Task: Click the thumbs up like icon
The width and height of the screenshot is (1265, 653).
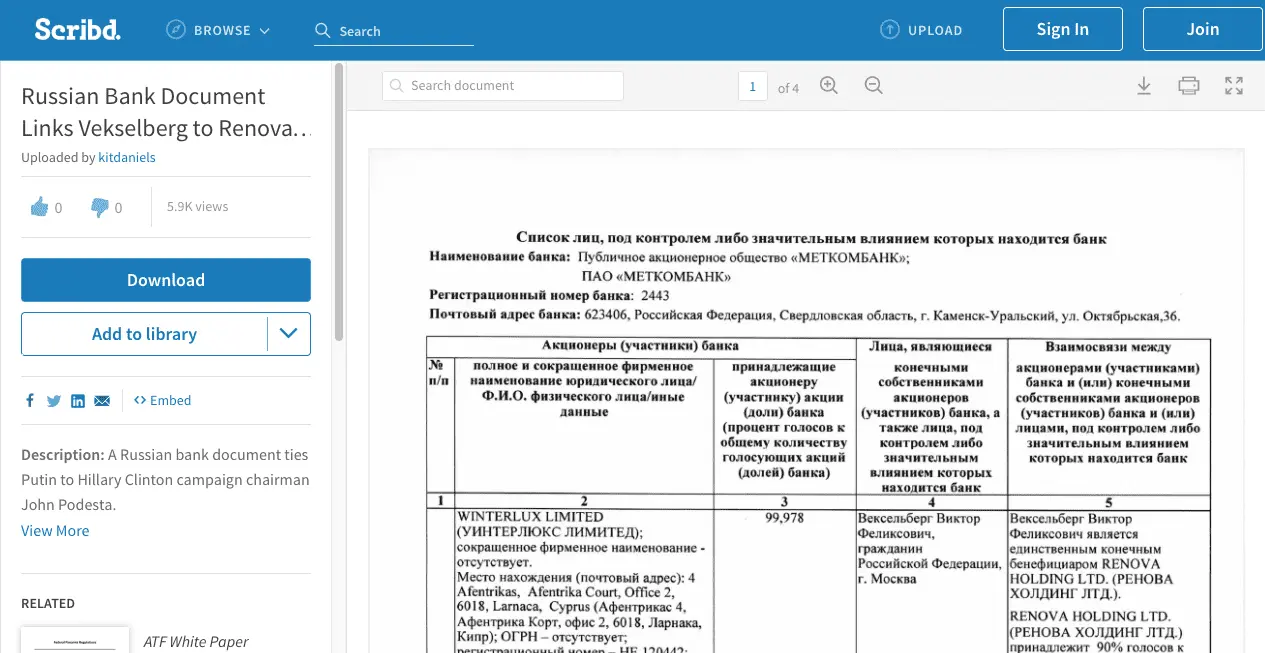Action: [x=40, y=207]
